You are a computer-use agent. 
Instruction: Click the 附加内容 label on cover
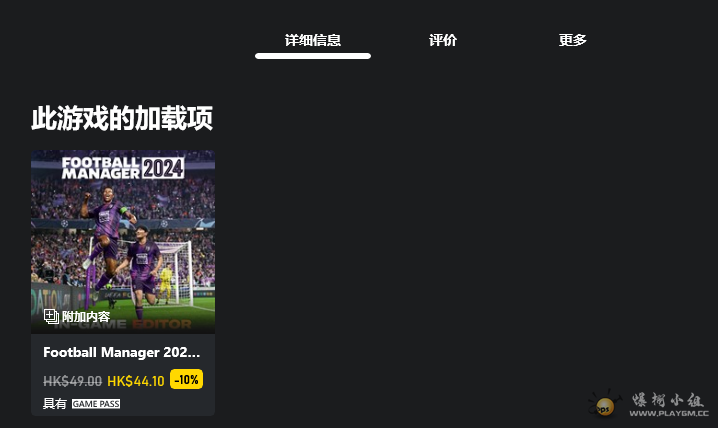click(86, 317)
